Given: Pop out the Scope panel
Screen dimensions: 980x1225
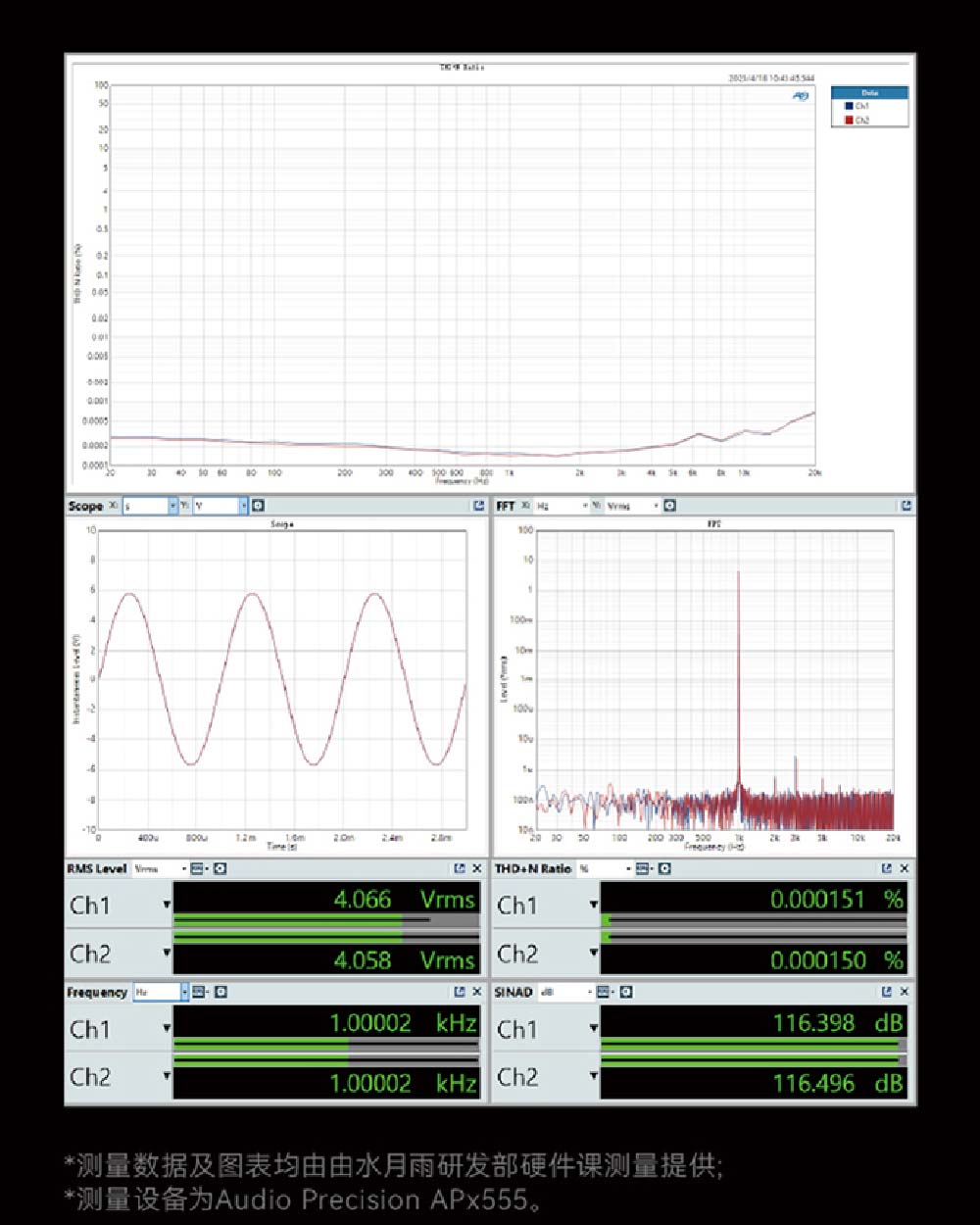Looking at the screenshot, I should [478, 506].
